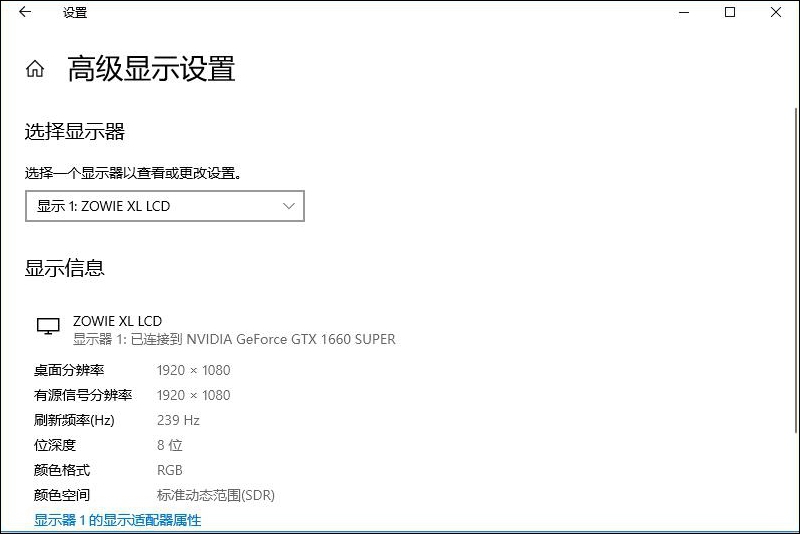Click the 颜色空间 label
Screen dimensions: 800x534
(x=62, y=495)
